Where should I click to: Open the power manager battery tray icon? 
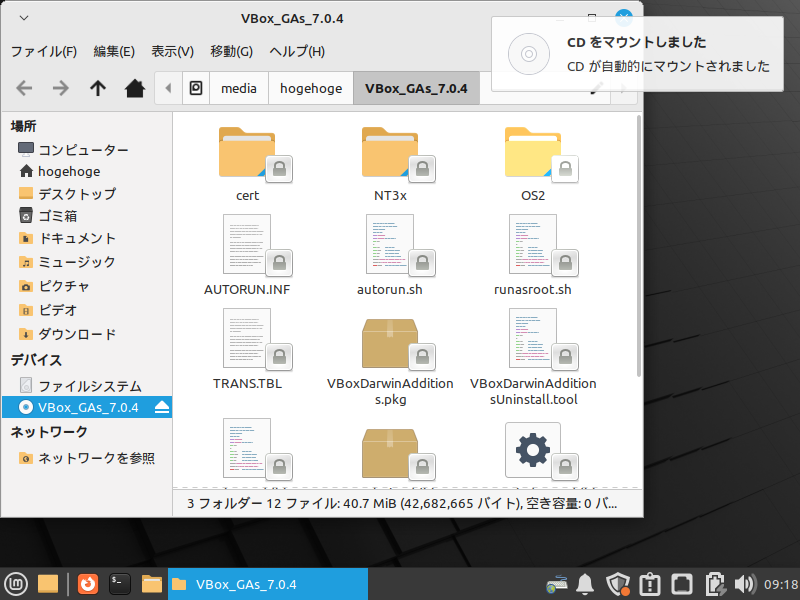[x=716, y=584]
